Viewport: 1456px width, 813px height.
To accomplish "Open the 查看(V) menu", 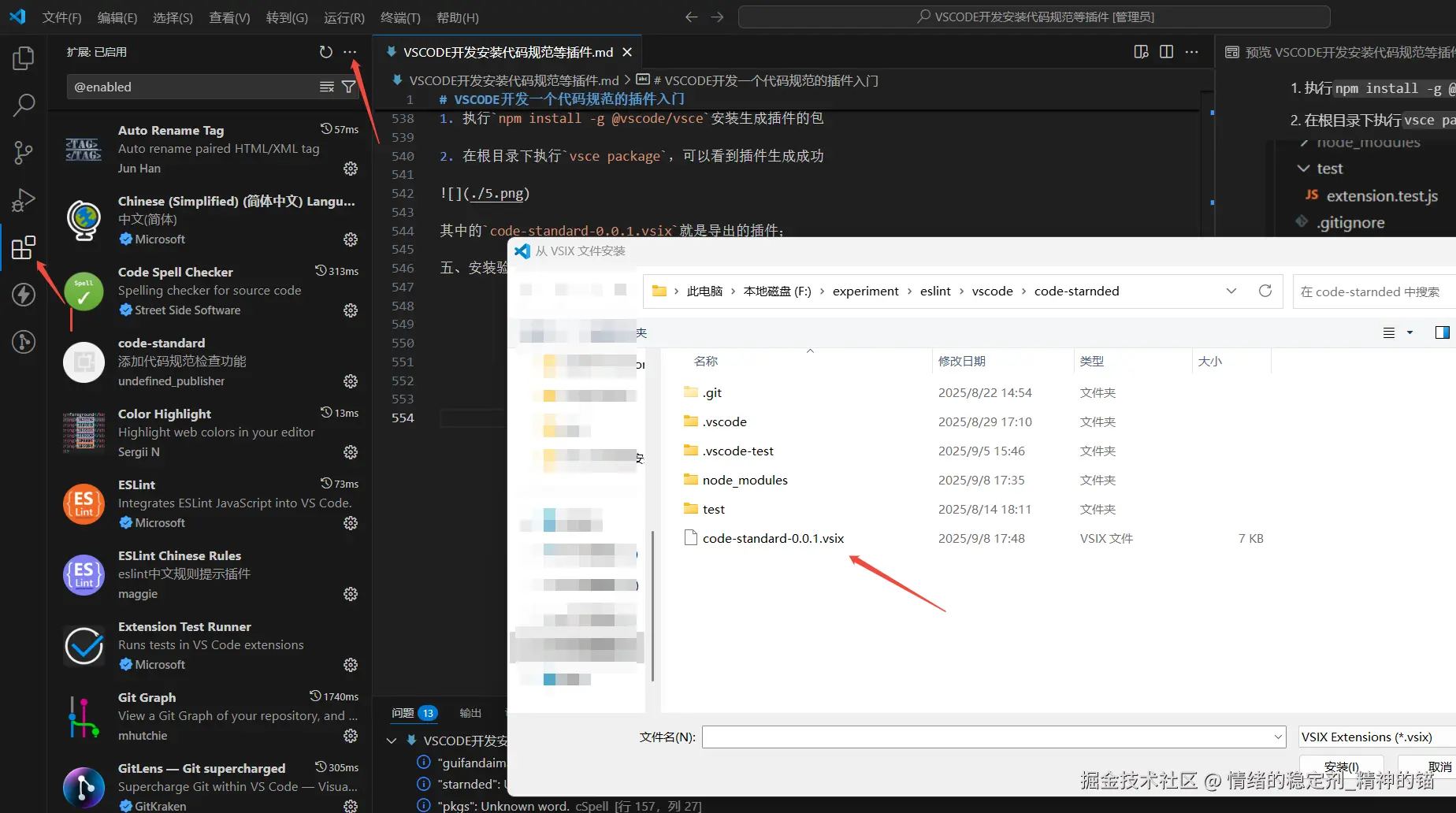I will (x=229, y=17).
